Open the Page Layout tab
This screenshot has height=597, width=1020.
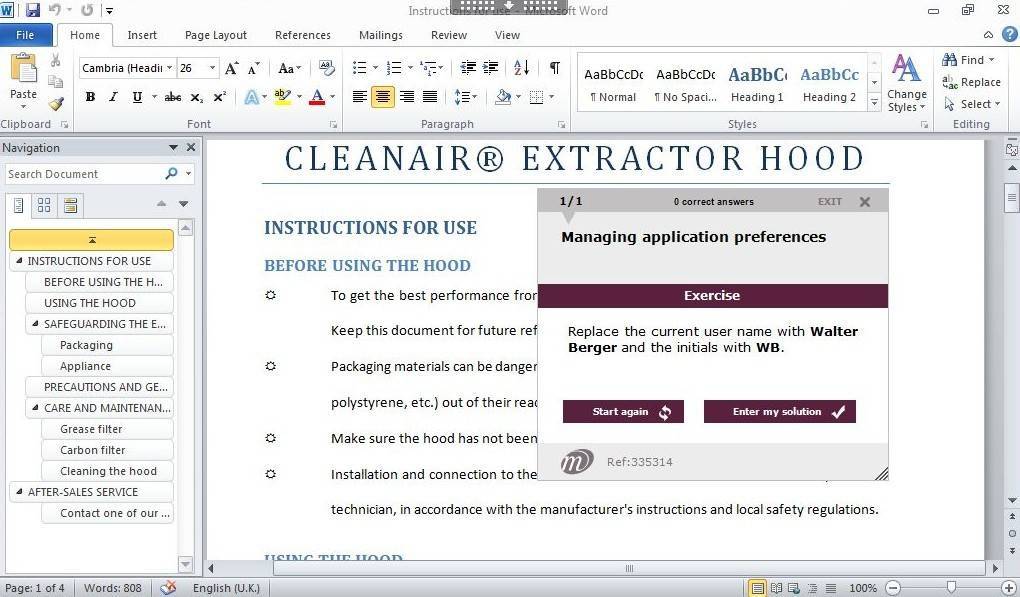pos(215,35)
